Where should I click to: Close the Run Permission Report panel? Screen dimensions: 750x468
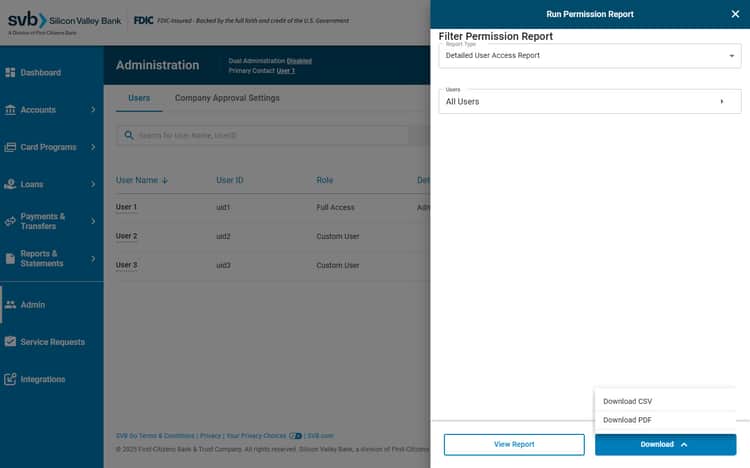(735, 14)
